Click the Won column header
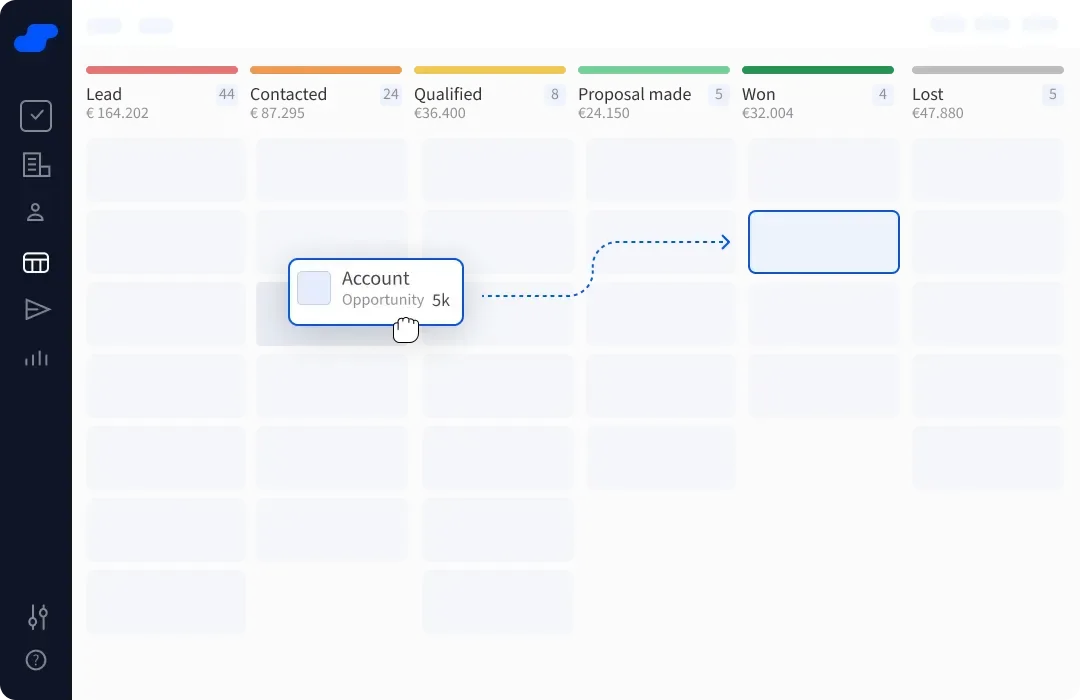Screen dimensions: 1080x700 pos(759,94)
